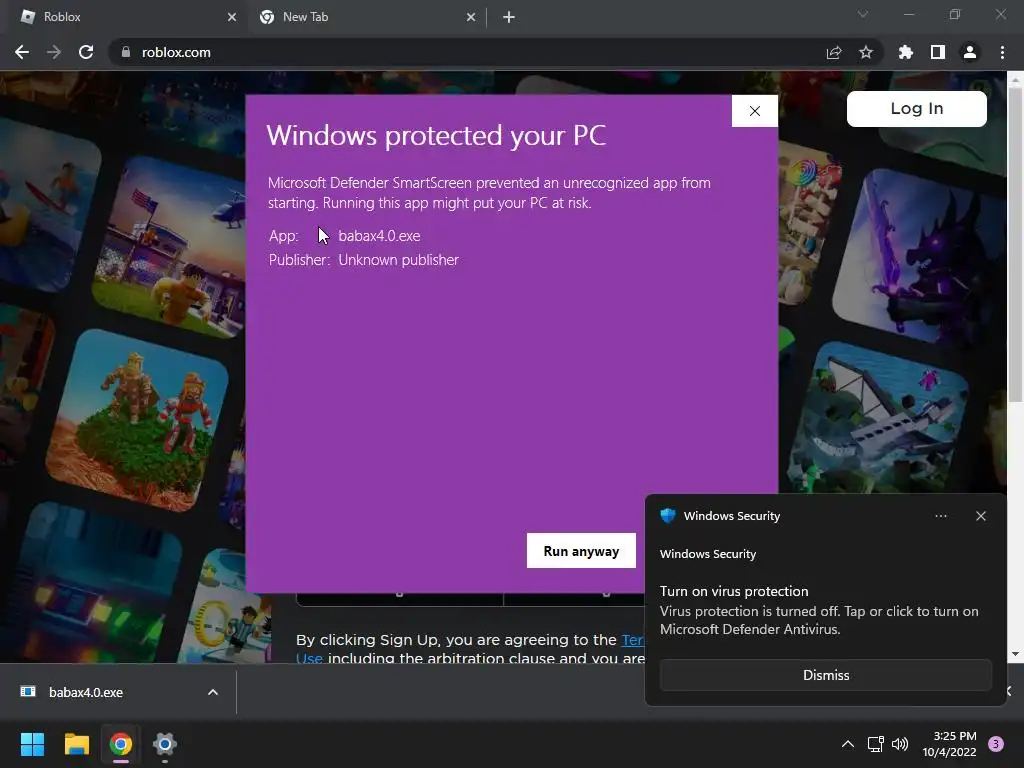Open the tab search dropdown arrow

pyautogui.click(x=863, y=14)
